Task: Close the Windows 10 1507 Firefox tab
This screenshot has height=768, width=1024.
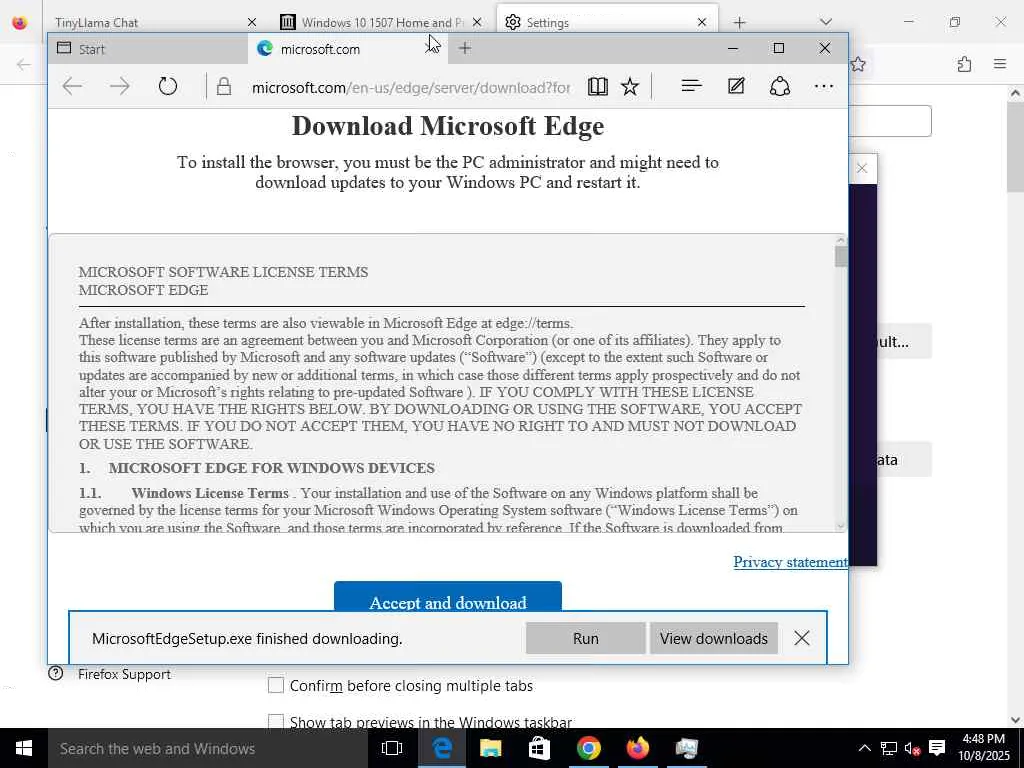Action: tap(477, 23)
